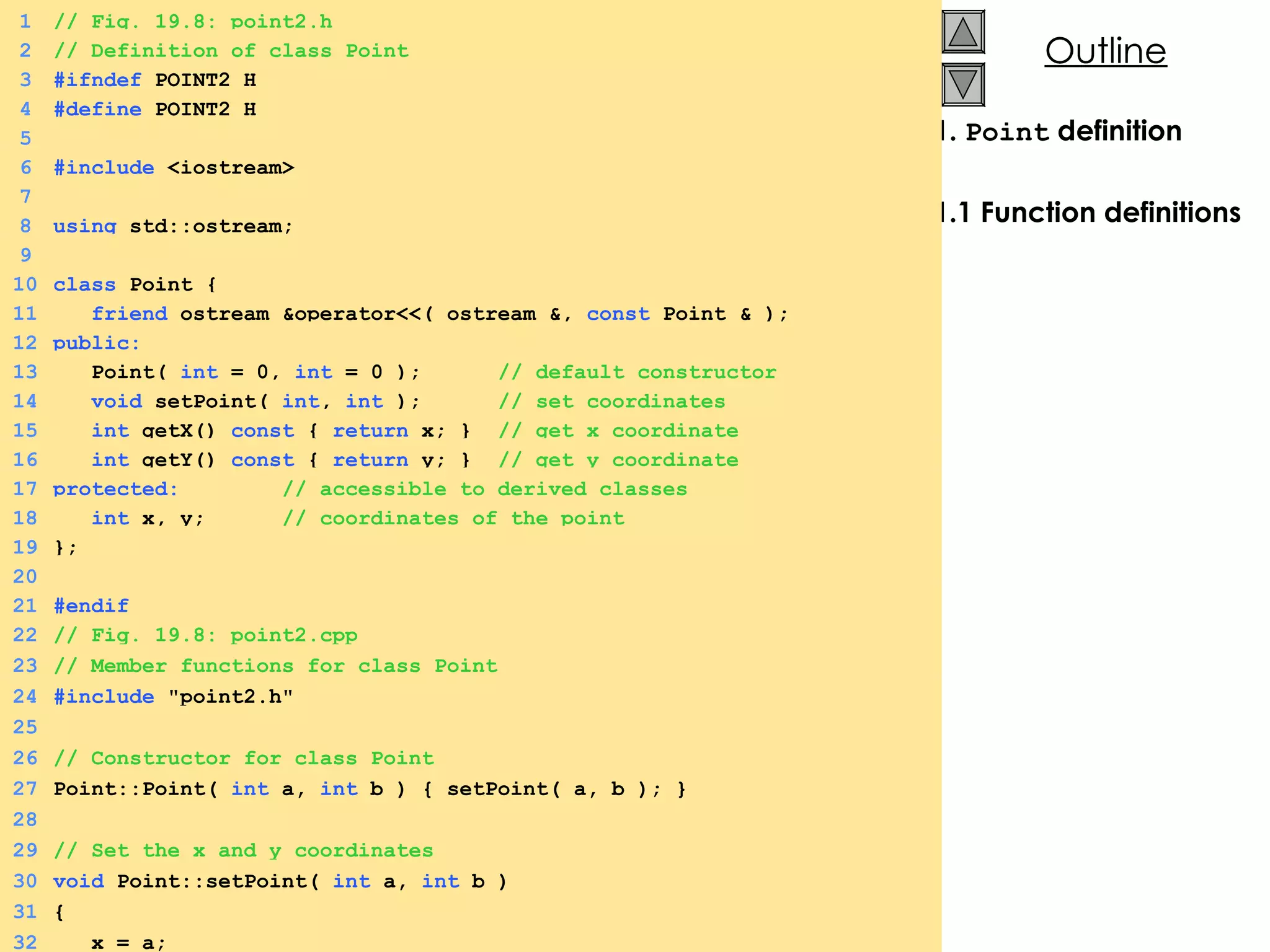The height and width of the screenshot is (952, 1270).
Task: Click the 'int x, y;' member declaration
Action: coord(148,518)
